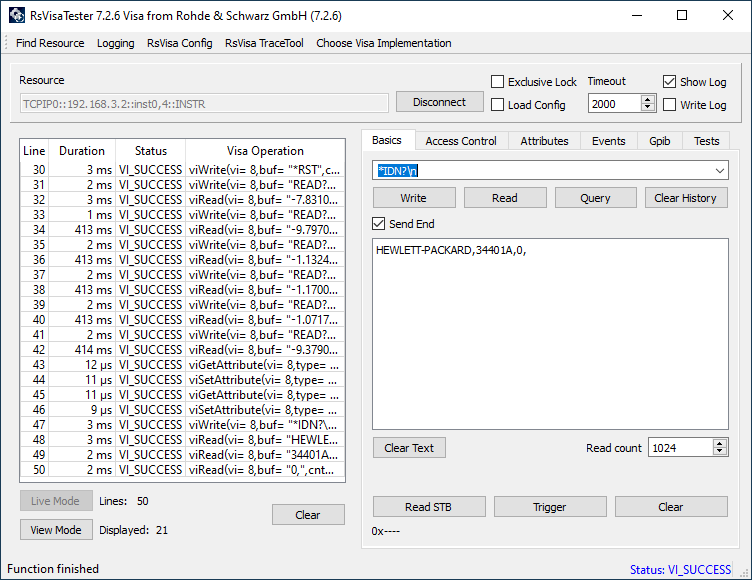
Task: Uncheck the Show Log checkbox
Action: (670, 82)
